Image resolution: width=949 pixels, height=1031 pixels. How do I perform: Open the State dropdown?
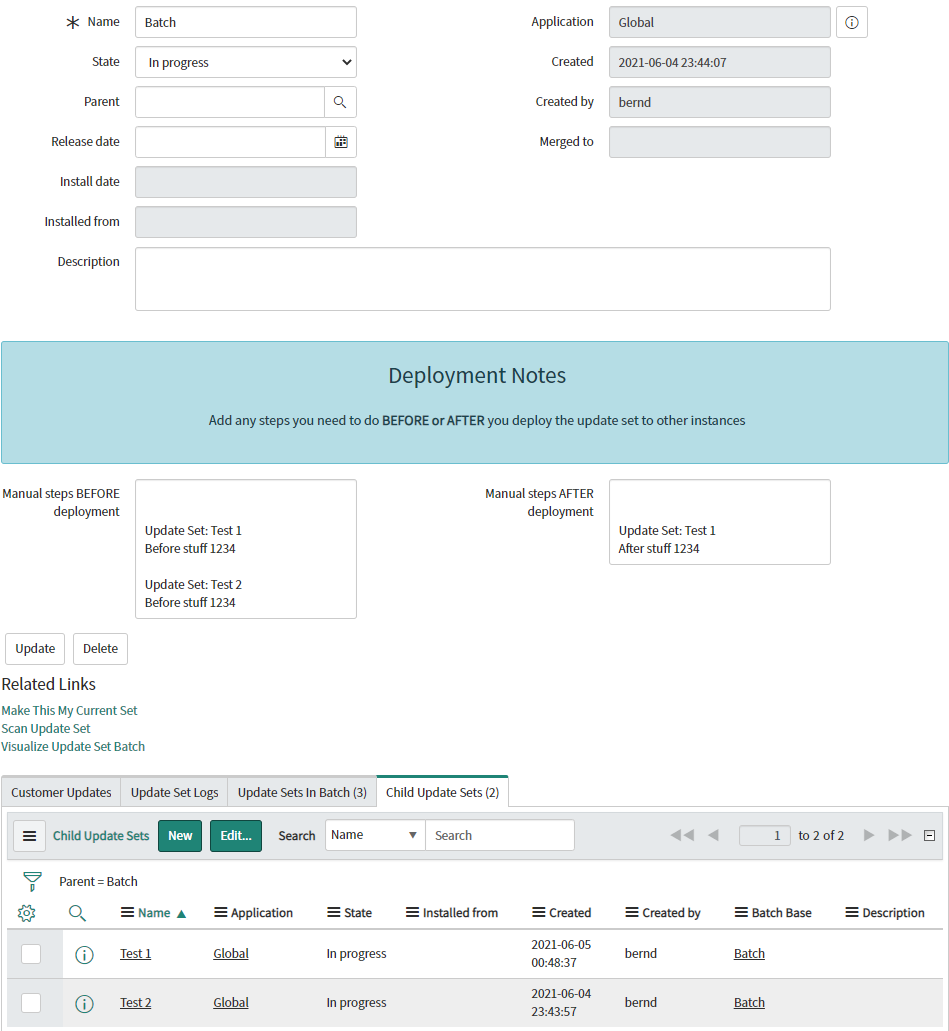[246, 62]
